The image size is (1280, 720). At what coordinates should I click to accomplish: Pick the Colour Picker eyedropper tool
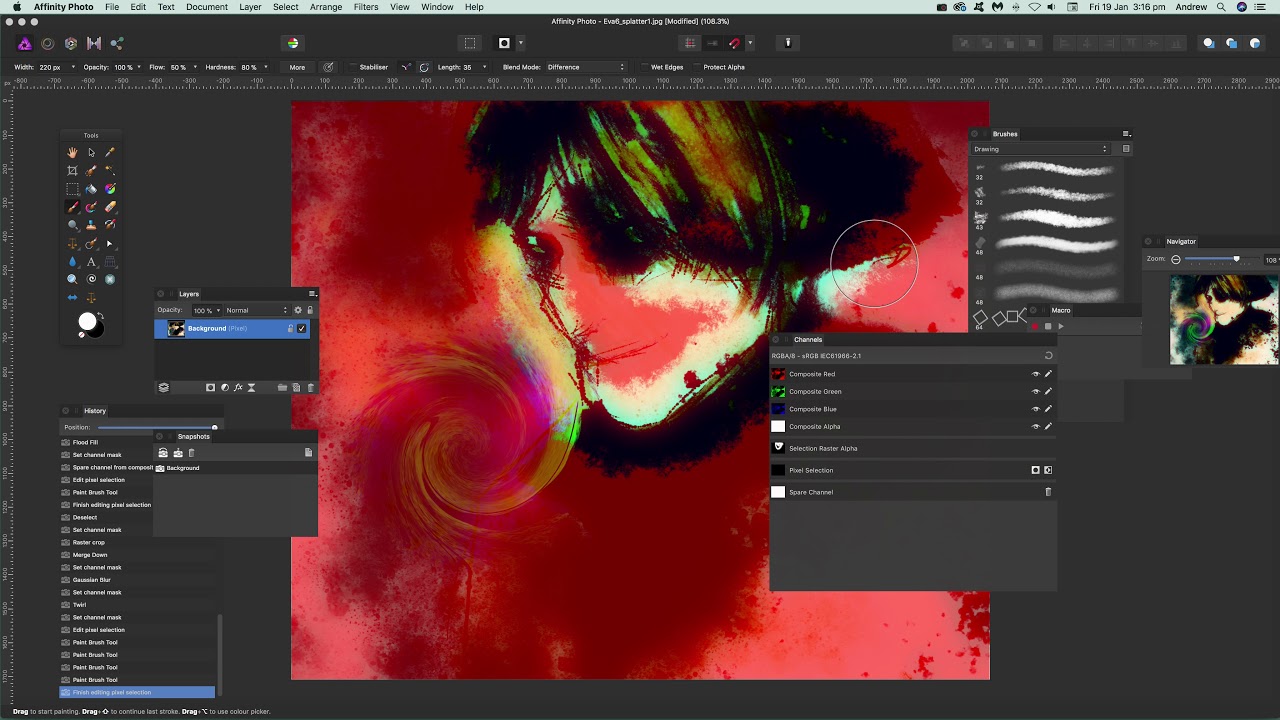(110, 152)
